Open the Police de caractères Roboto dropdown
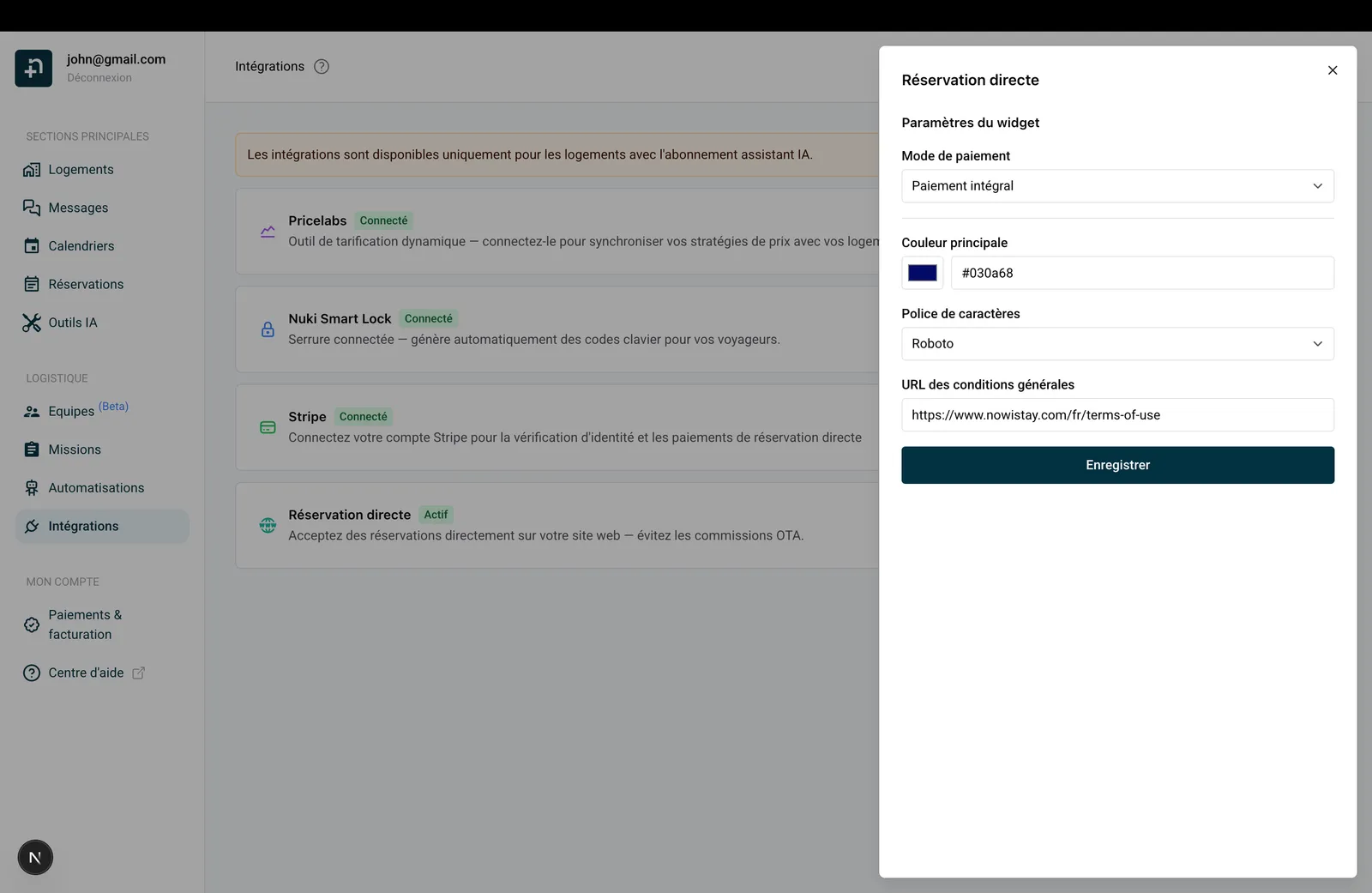The height and width of the screenshot is (893, 1372). 1117,344
